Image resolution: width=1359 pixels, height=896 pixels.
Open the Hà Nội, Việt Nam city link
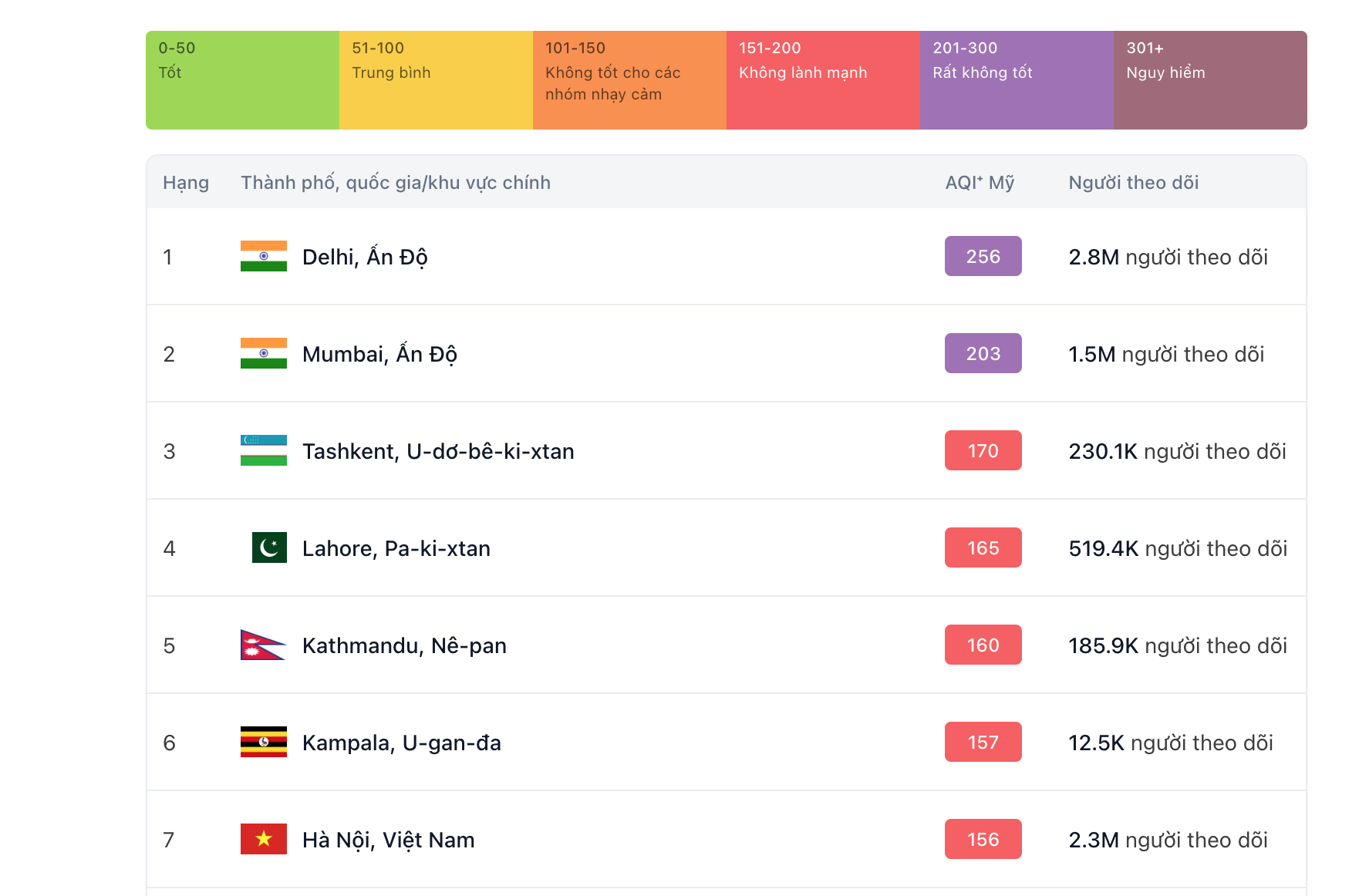click(x=389, y=840)
